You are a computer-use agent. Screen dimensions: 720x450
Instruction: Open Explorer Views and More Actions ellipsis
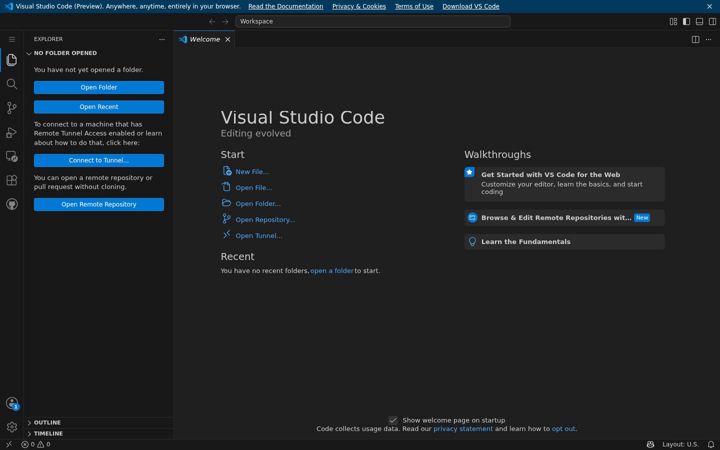(162, 39)
